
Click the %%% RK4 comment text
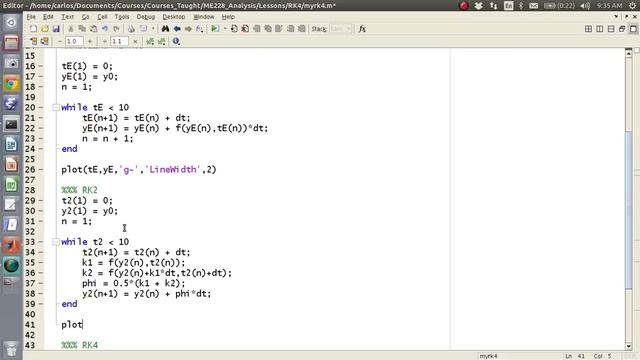pyautogui.click(x=80, y=345)
